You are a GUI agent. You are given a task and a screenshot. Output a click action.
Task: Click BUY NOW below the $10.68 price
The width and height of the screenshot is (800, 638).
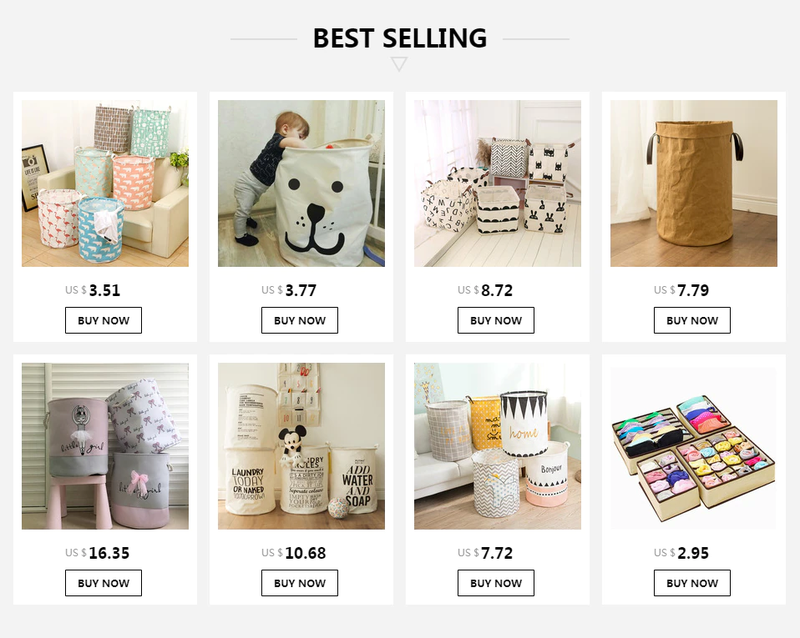(299, 583)
